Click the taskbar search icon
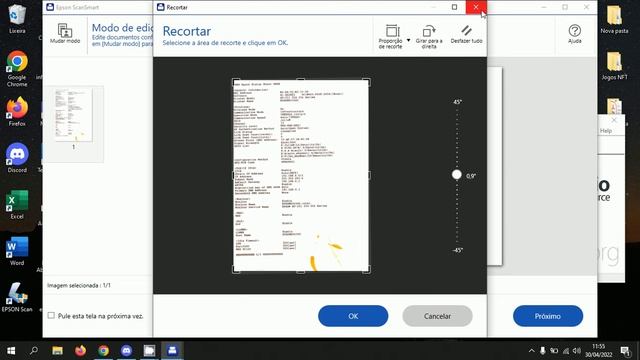This screenshot has width=640, height=360. tap(34, 350)
